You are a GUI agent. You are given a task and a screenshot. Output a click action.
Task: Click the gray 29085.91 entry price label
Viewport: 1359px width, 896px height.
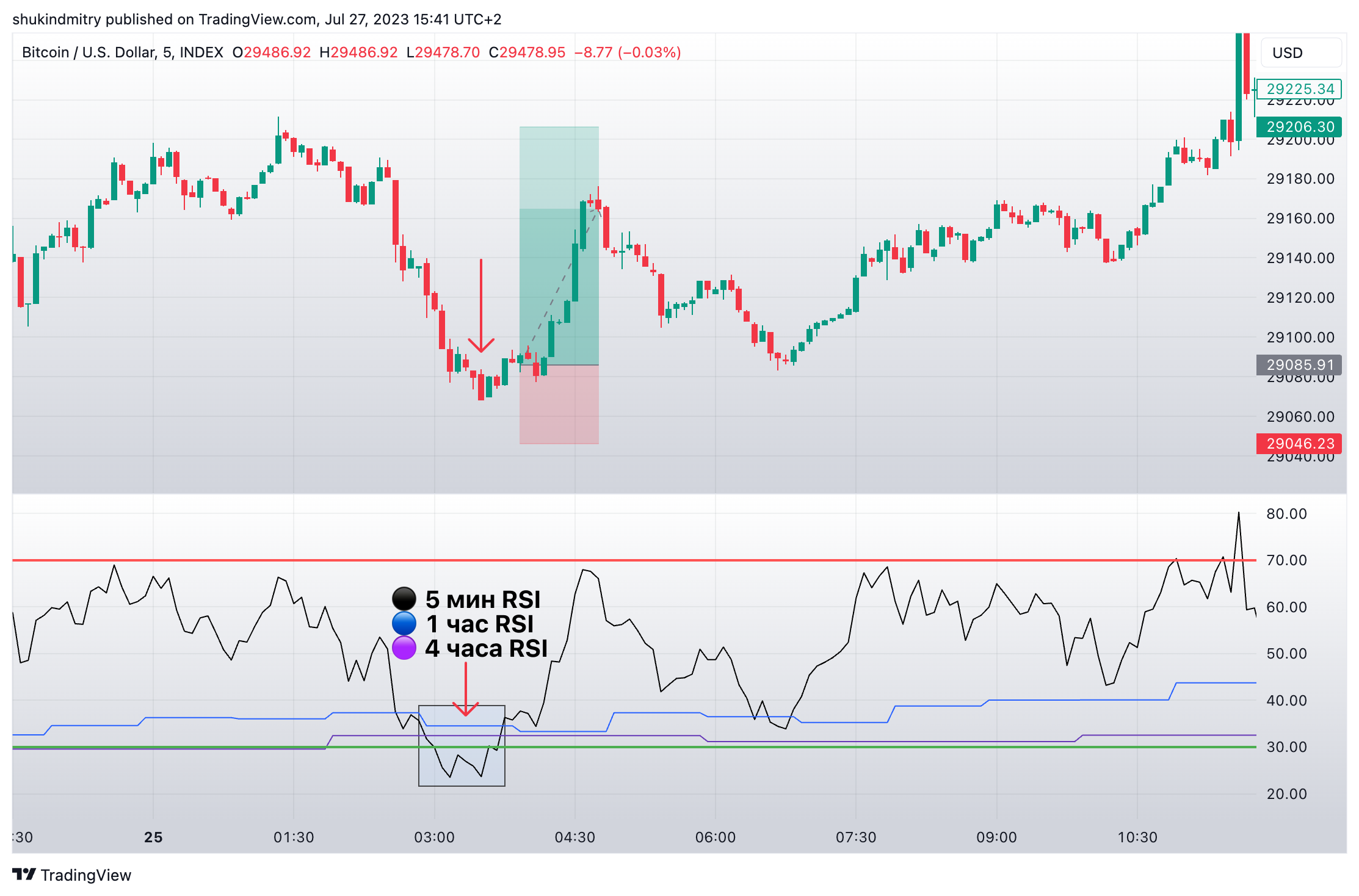coord(1300,365)
